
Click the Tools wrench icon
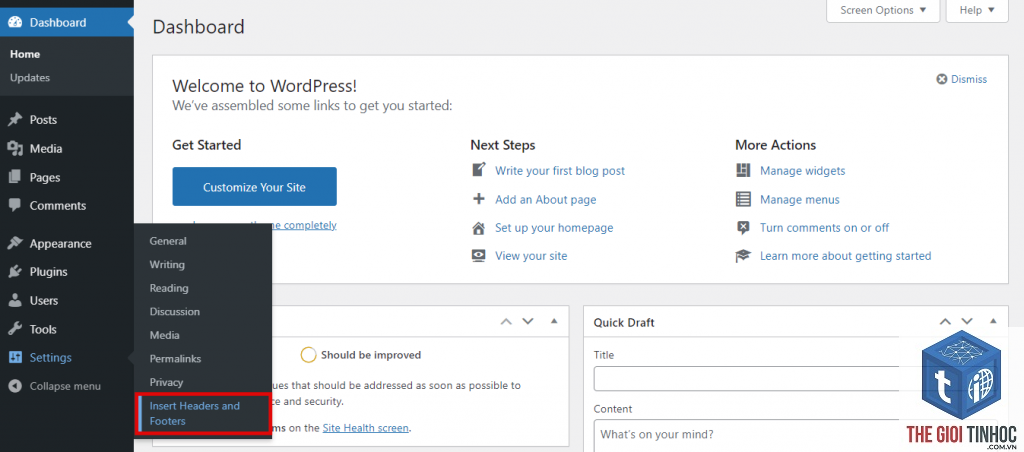pos(15,329)
